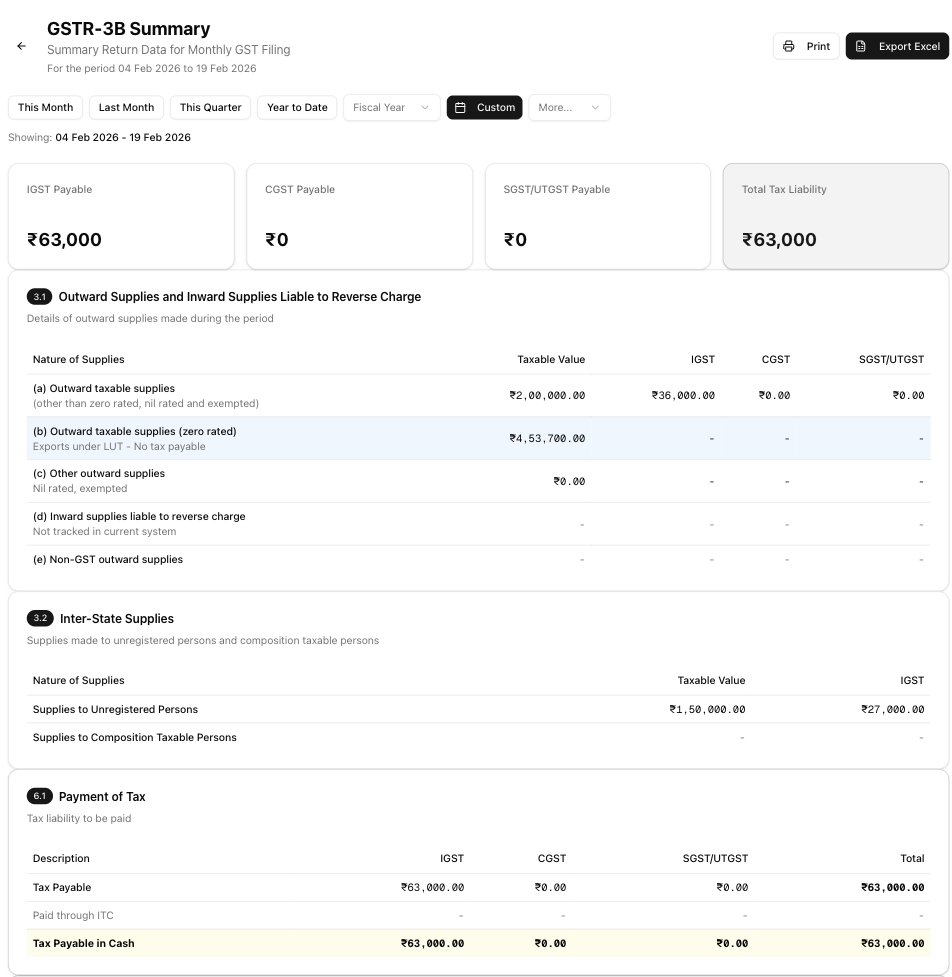The width and height of the screenshot is (952, 977).
Task: Open the Total Tax Liability card
Action: [x=835, y=217]
